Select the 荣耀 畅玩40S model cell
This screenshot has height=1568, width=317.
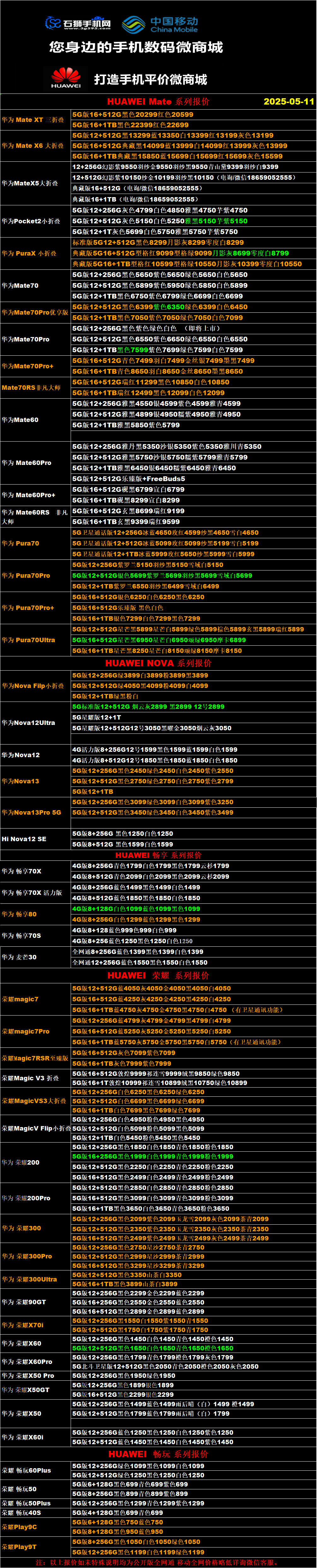tap(35, 1512)
